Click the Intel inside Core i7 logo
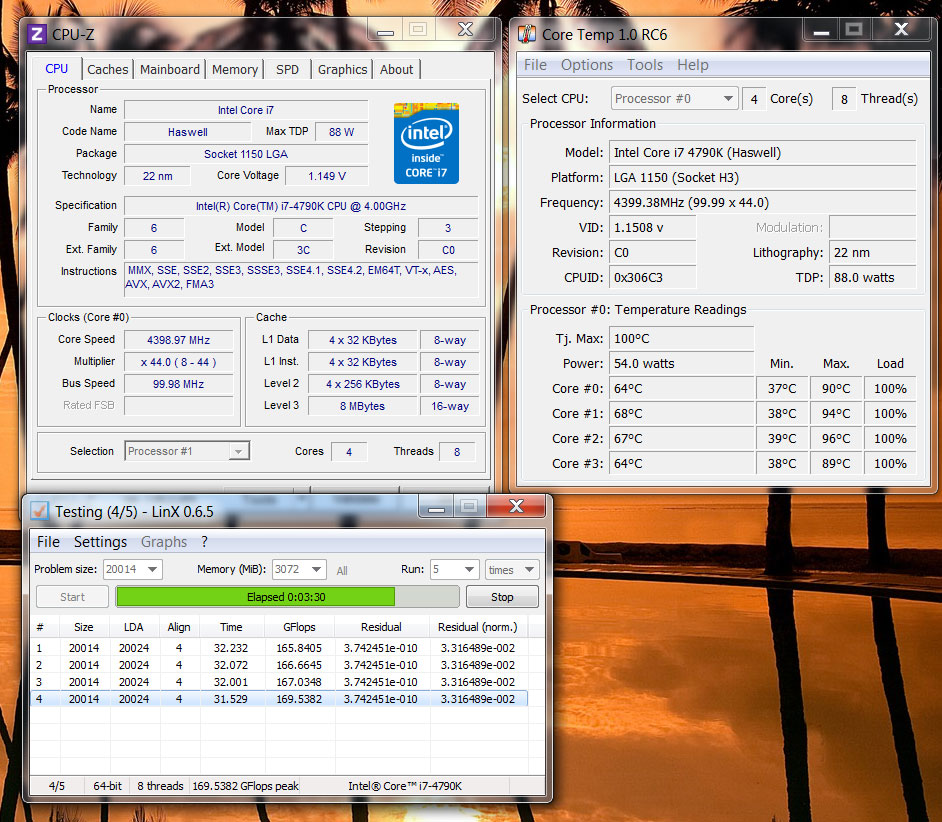Screen dimensions: 942x822 click(426, 143)
